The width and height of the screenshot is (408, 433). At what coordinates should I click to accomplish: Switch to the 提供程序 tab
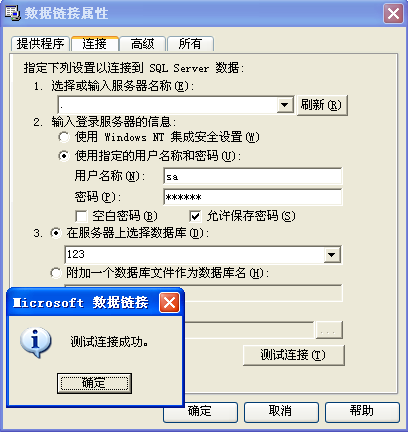pyautogui.click(x=40, y=44)
